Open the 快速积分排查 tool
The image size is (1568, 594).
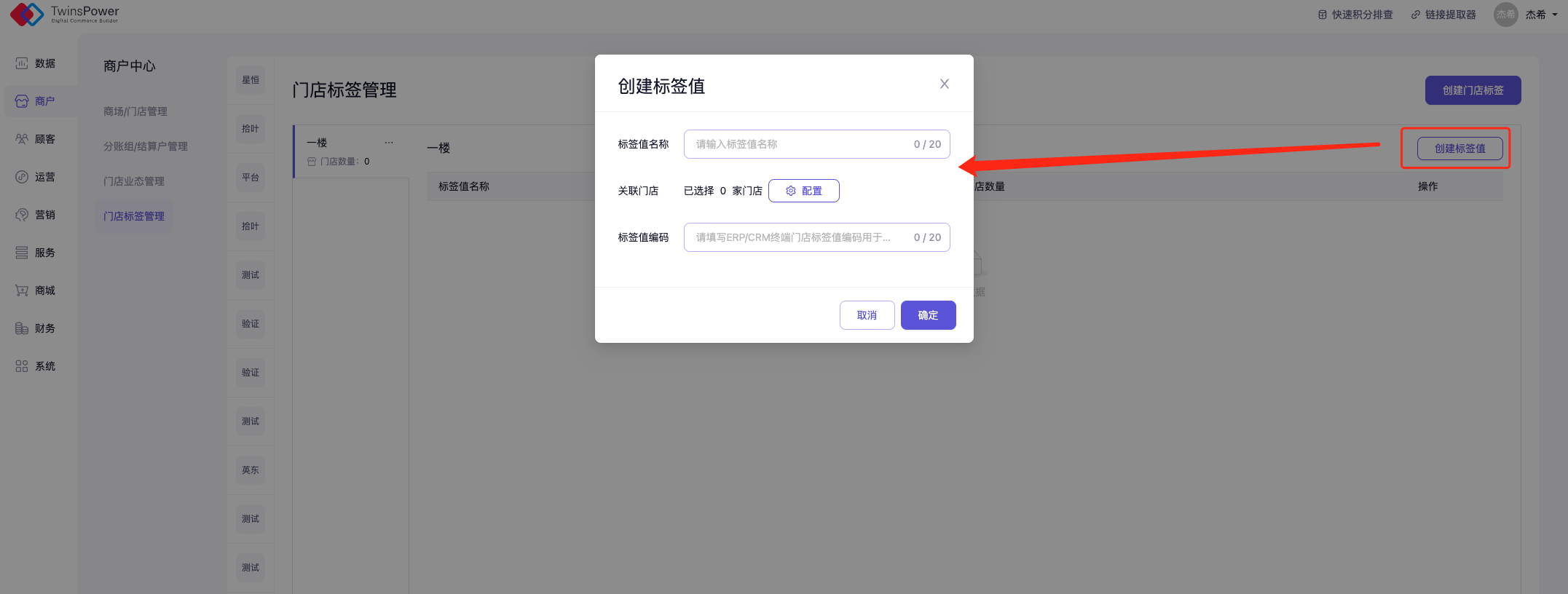(1355, 15)
